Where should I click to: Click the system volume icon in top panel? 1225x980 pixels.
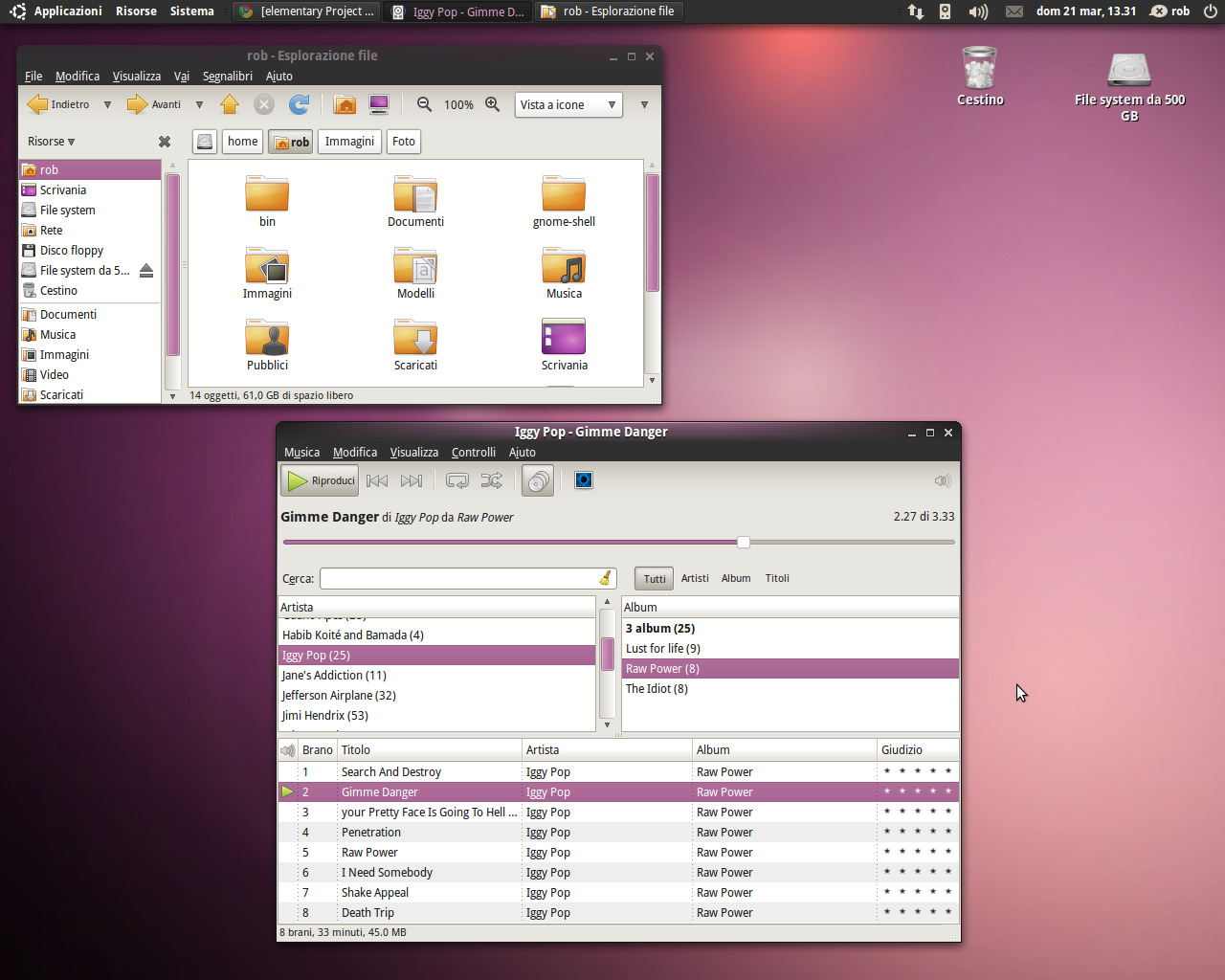pyautogui.click(x=977, y=11)
